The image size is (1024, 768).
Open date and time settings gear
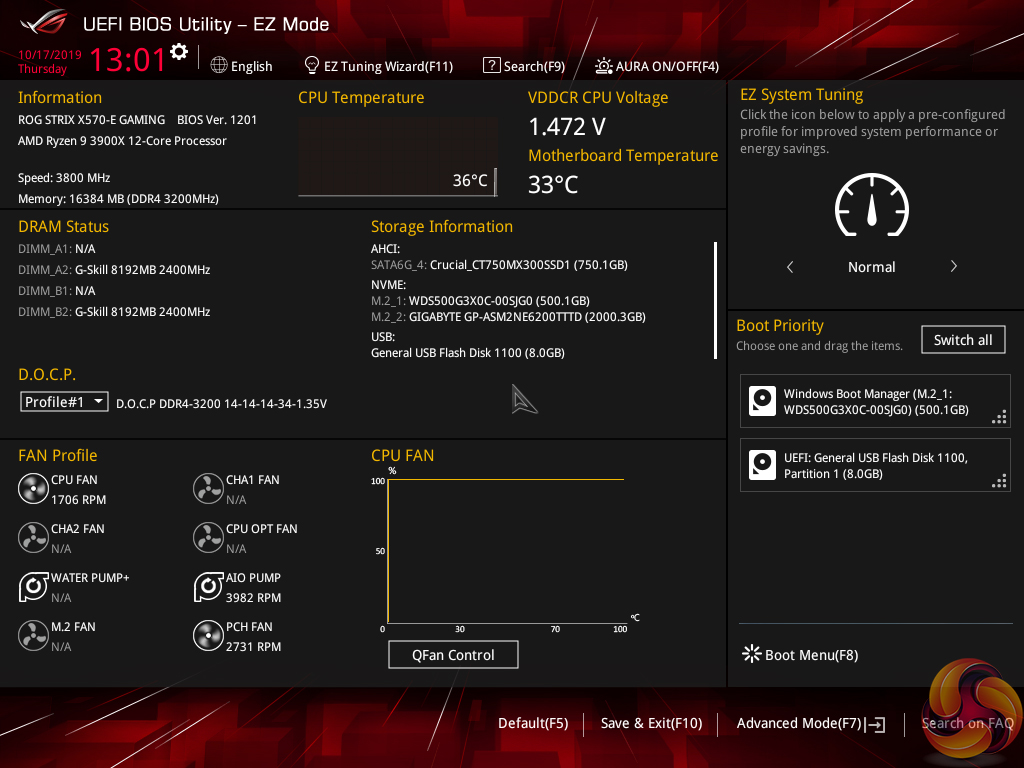179,52
